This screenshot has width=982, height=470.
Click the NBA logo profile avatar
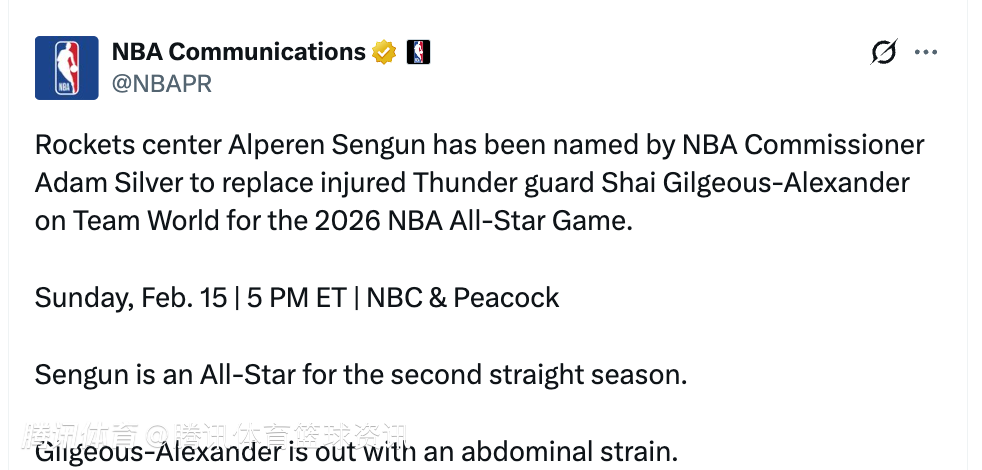coord(67,68)
